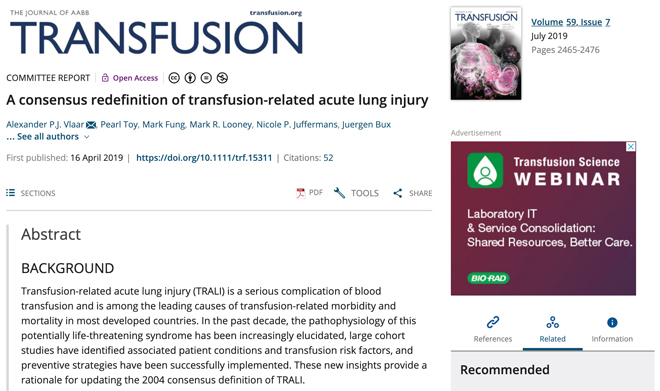Click the TRANSFUSION journal logo header
The image size is (660, 391).
pos(156,33)
